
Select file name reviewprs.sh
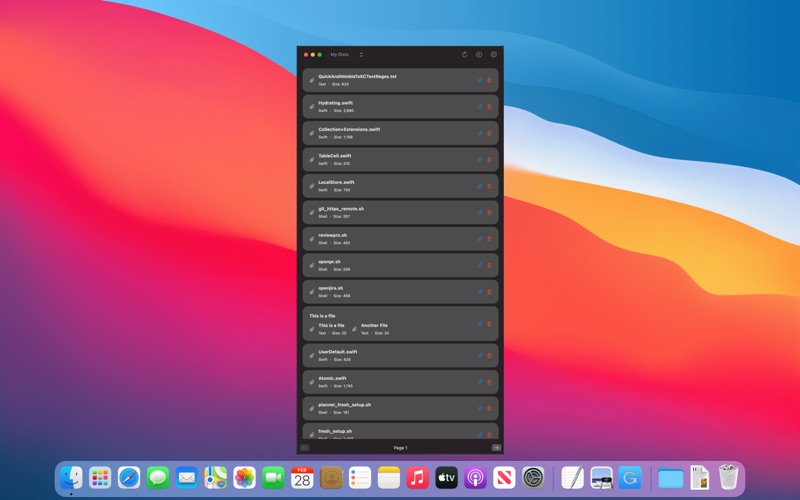point(333,236)
